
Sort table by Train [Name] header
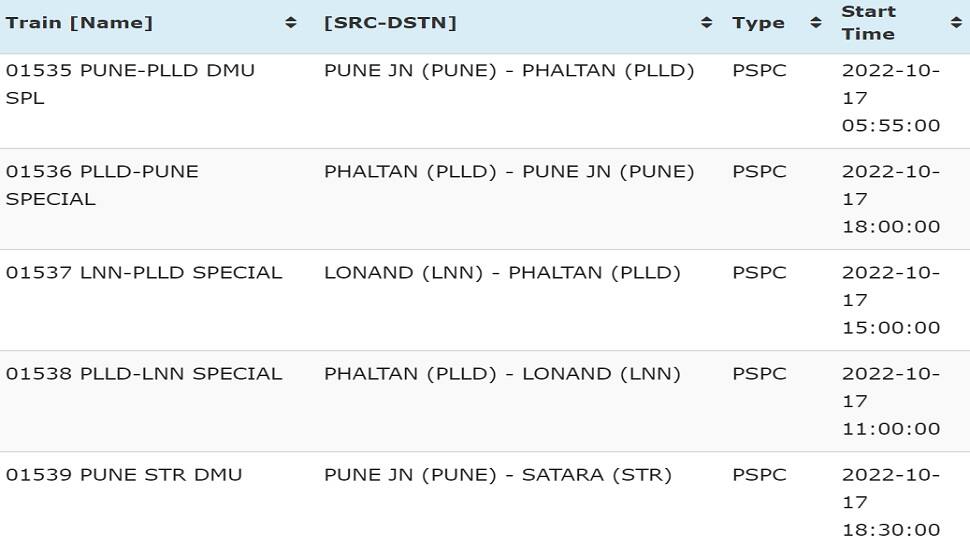pos(79,23)
